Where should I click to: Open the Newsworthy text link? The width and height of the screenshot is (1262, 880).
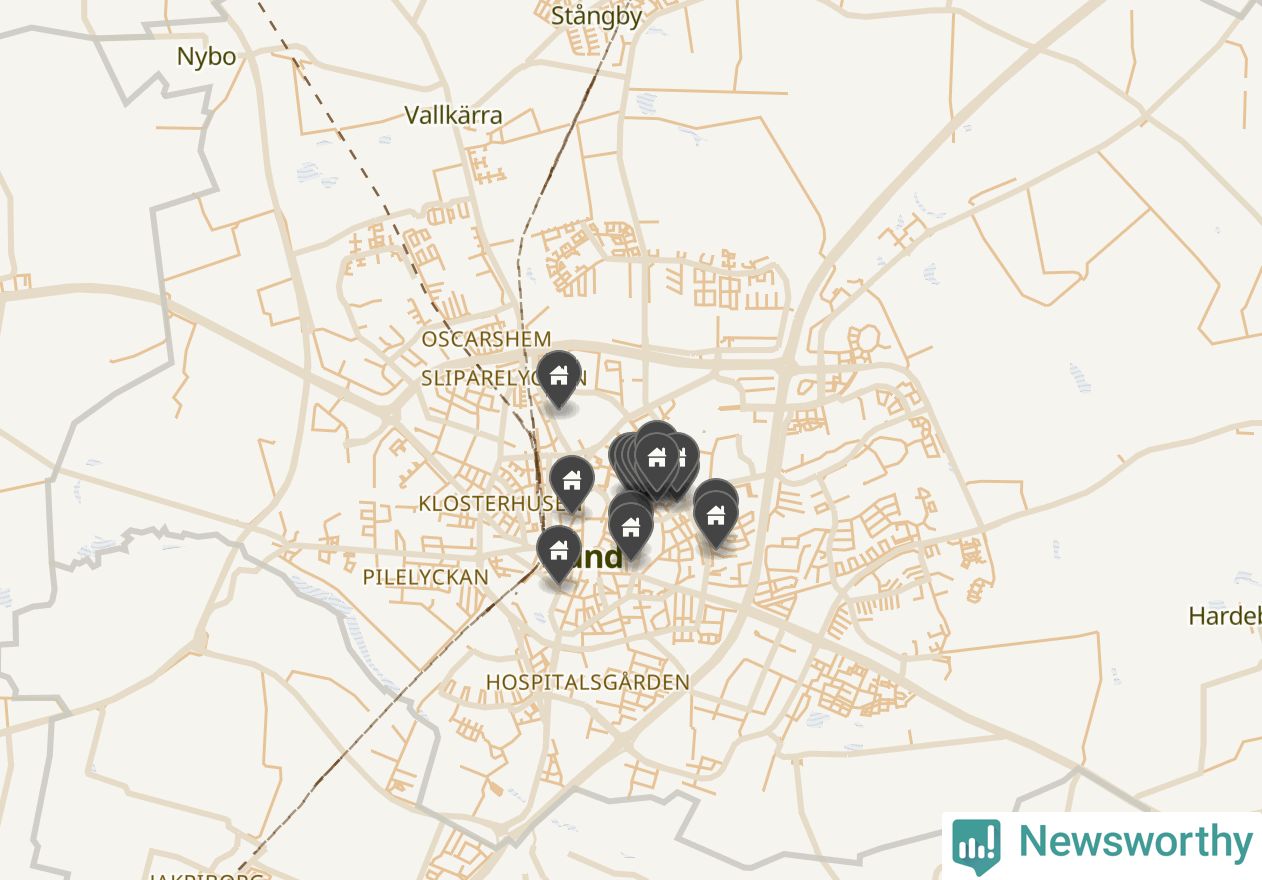pos(1135,842)
